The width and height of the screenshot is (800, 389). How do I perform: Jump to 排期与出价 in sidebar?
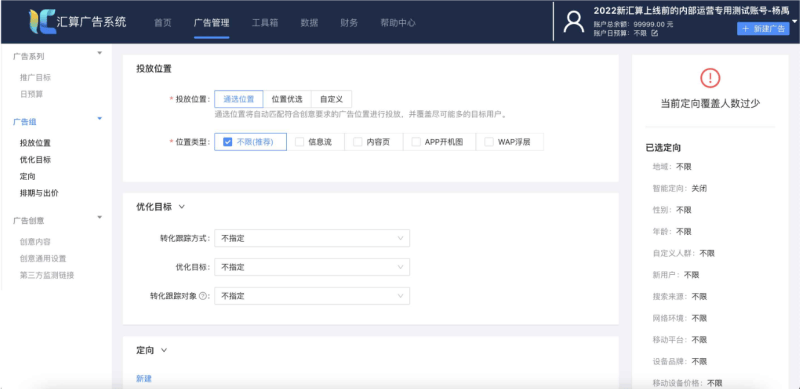pos(39,193)
